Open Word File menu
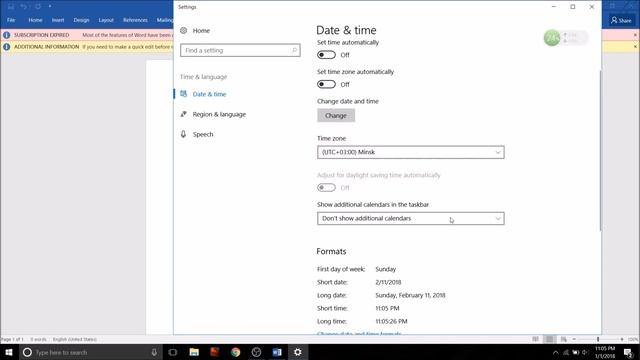The image size is (640, 360). click(11, 20)
